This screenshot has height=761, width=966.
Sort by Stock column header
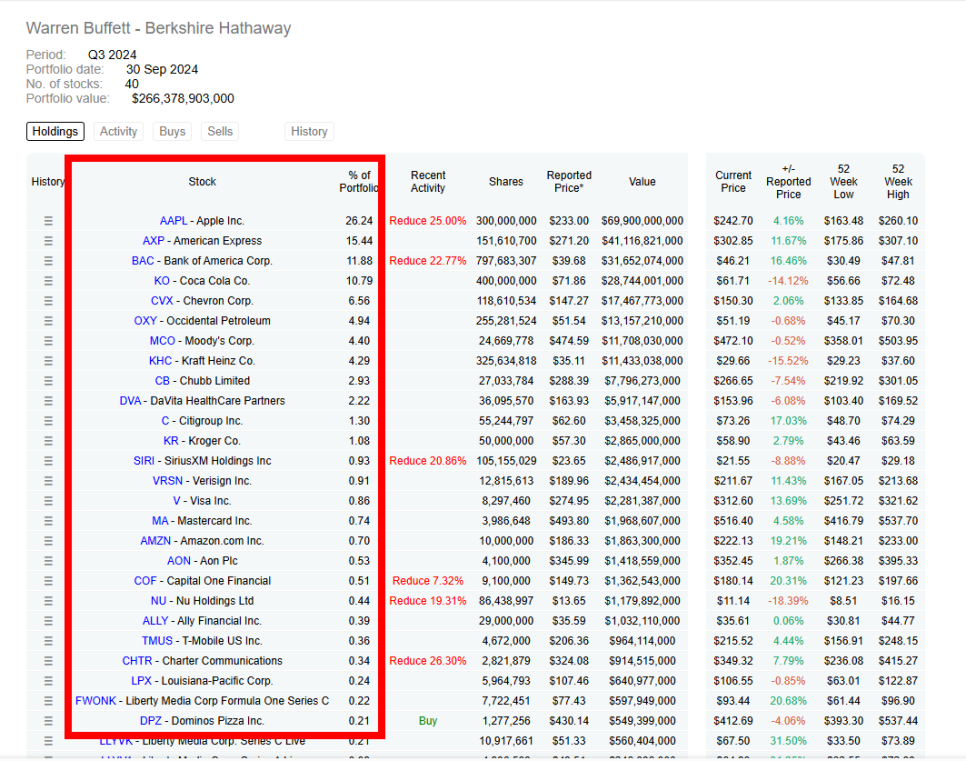click(202, 182)
